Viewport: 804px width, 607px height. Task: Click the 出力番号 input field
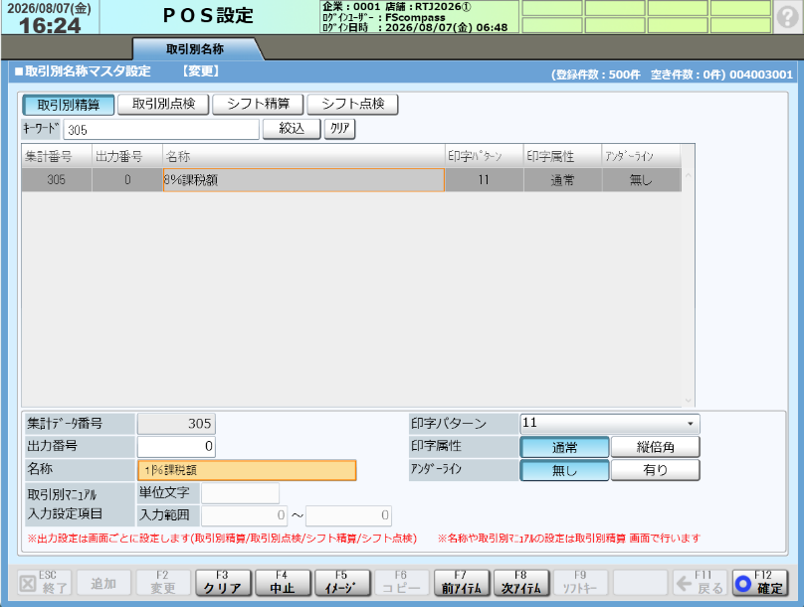coord(176,447)
